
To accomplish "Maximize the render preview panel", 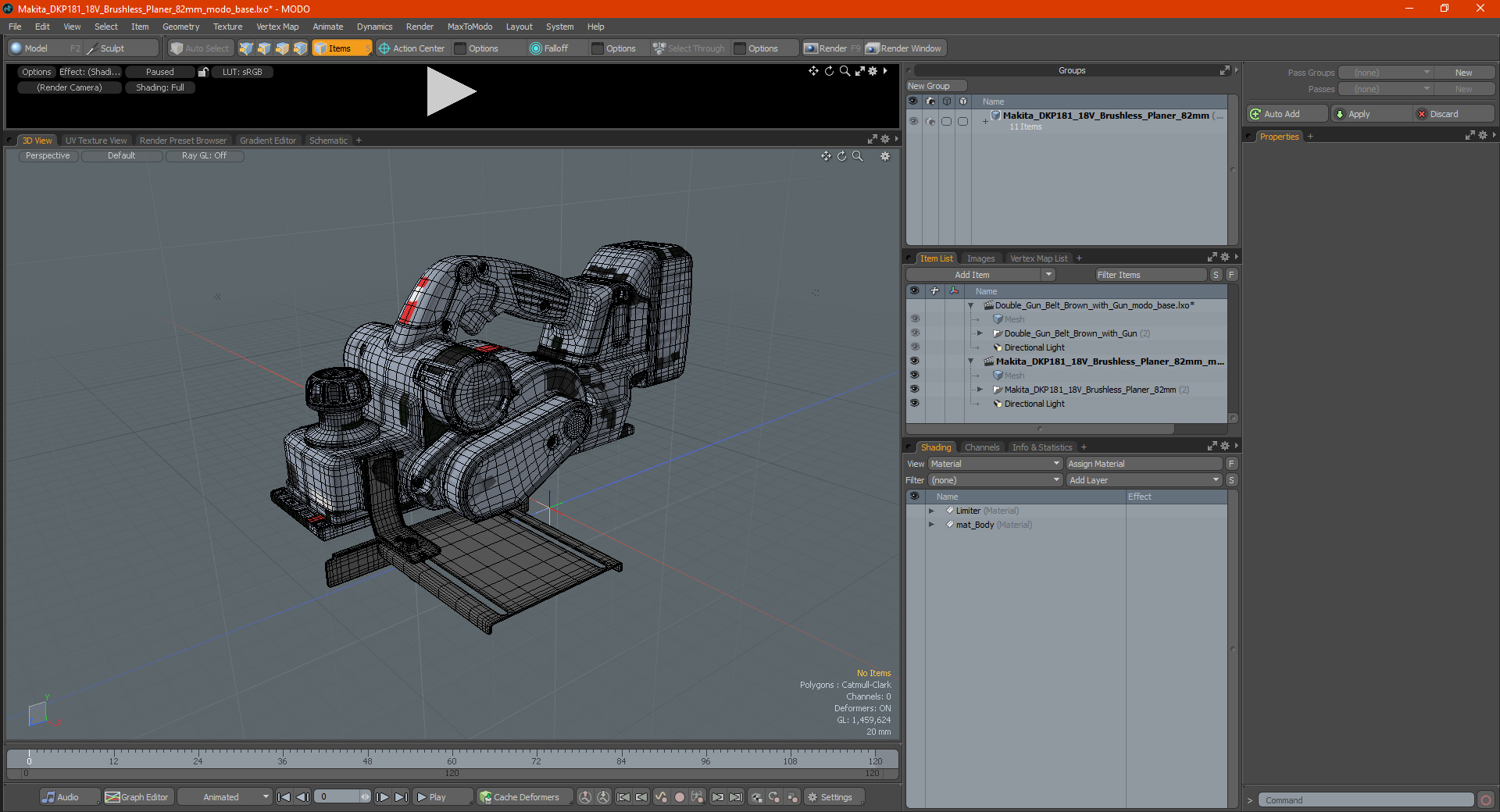I will pos(859,71).
